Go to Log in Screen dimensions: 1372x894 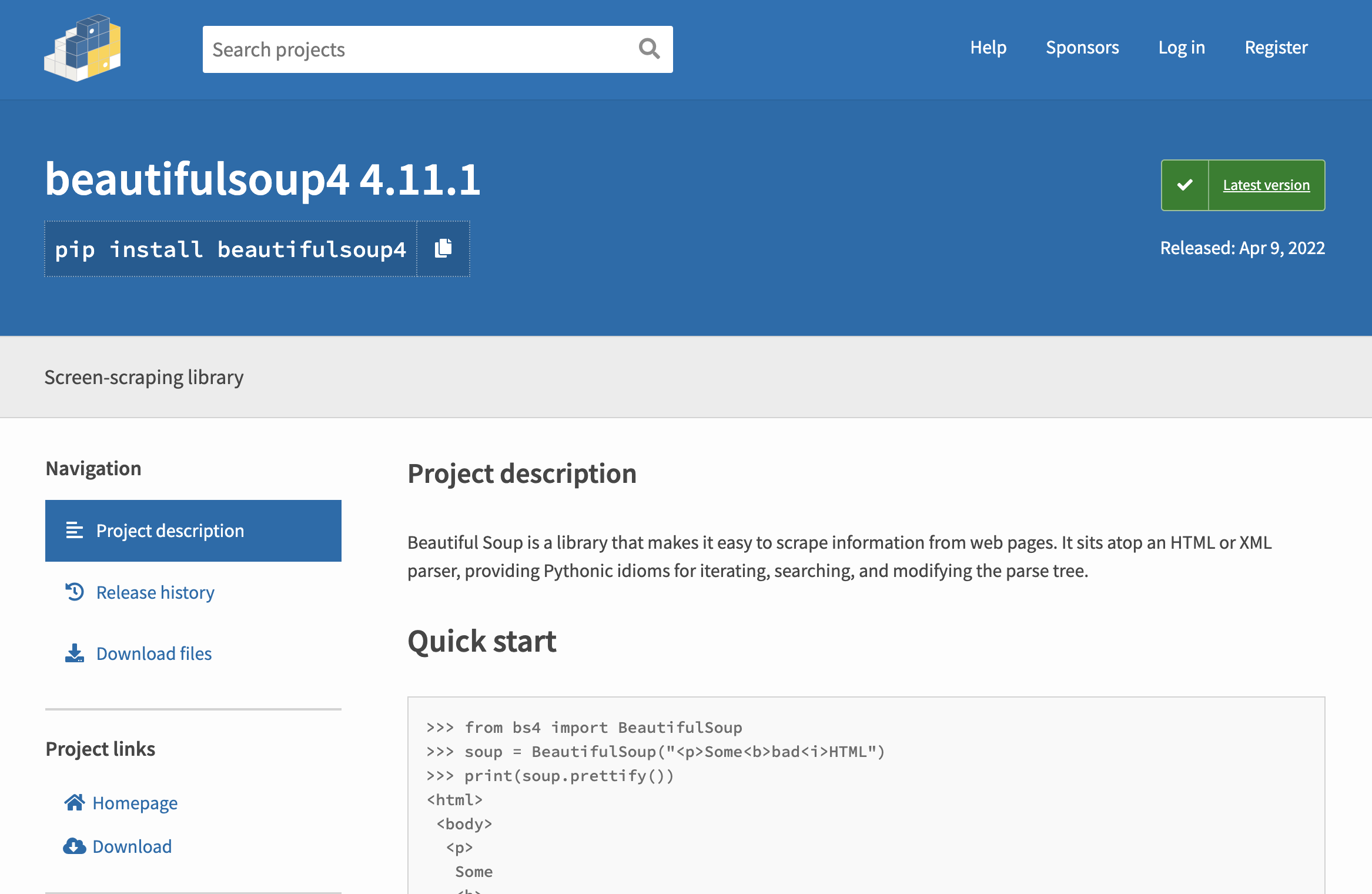point(1182,47)
